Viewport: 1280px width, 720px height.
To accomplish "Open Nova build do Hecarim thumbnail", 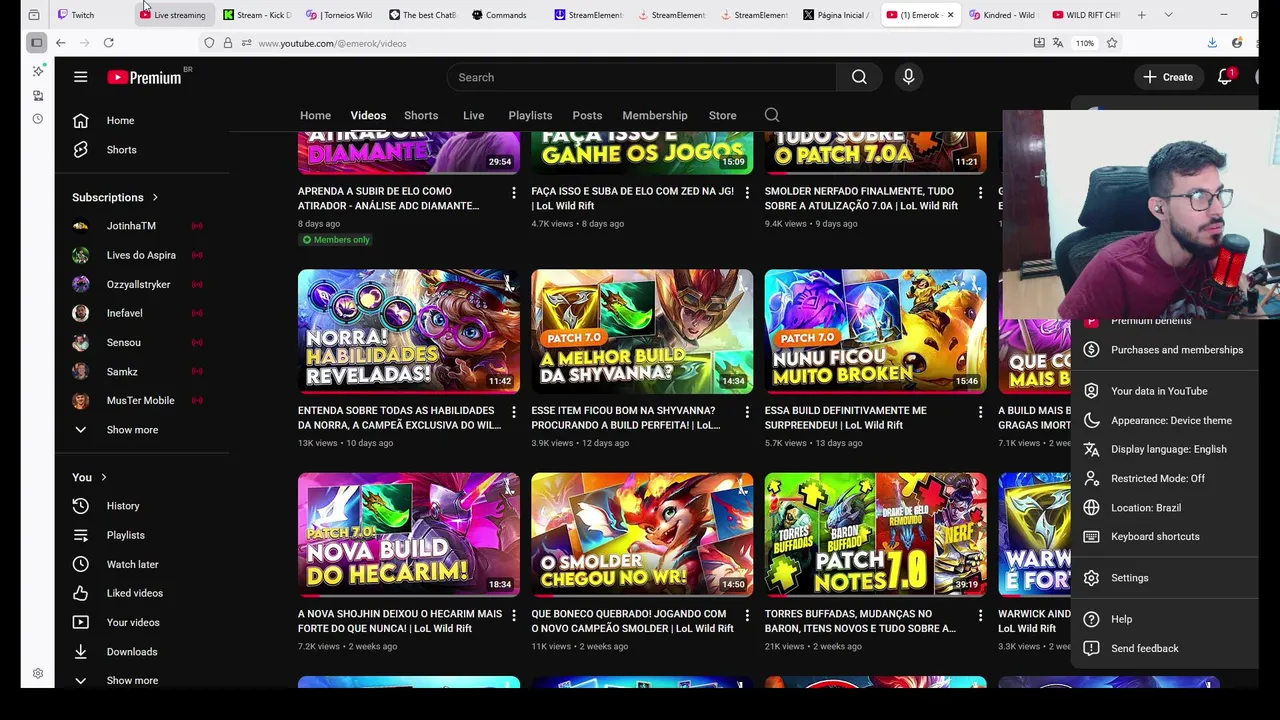I will (409, 534).
